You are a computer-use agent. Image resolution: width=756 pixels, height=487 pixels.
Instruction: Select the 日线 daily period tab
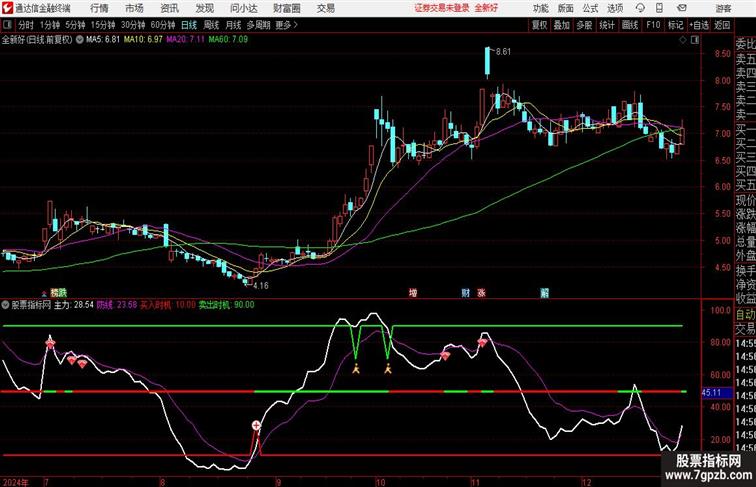pos(189,25)
